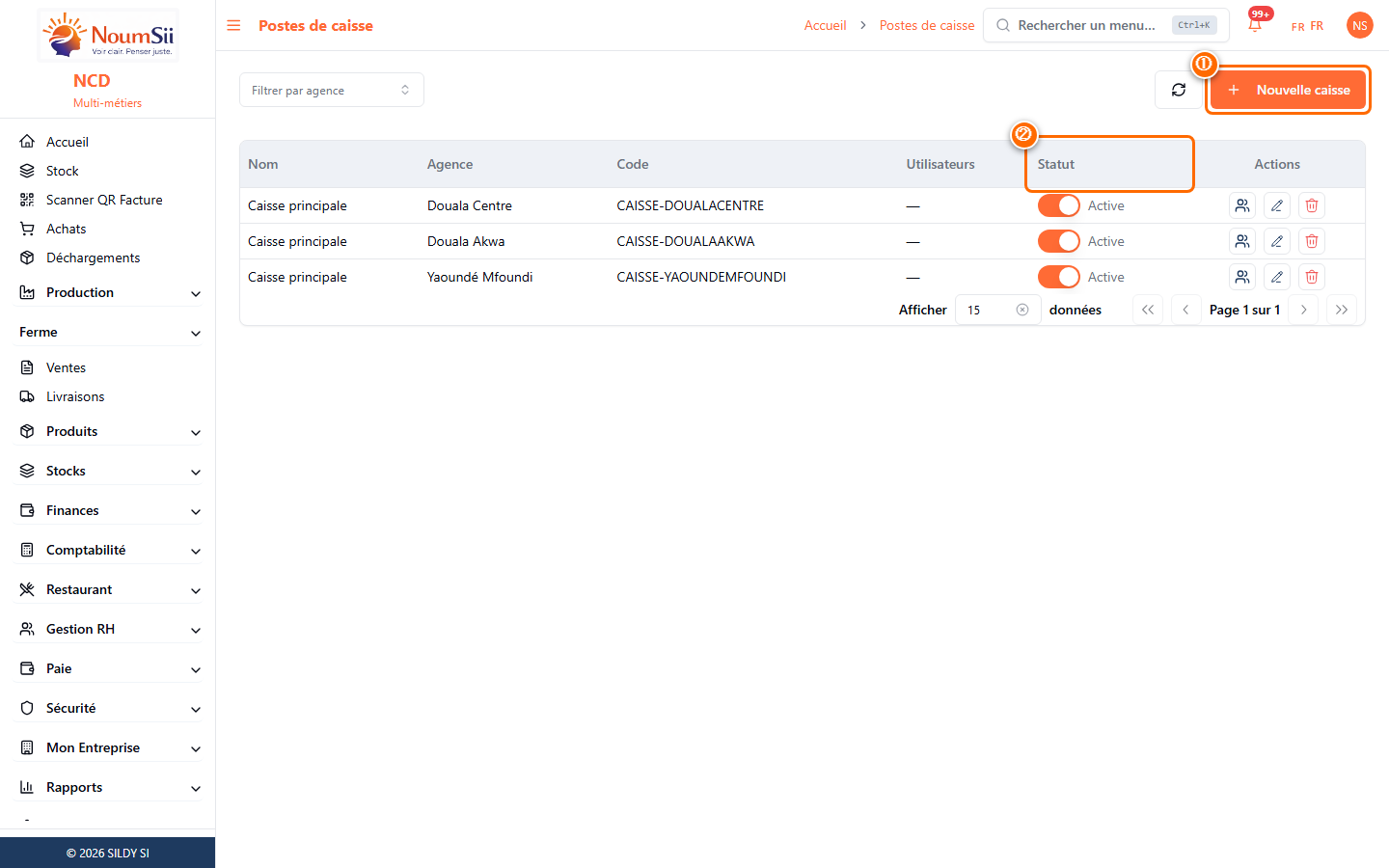Click the Code column header

(x=633, y=164)
